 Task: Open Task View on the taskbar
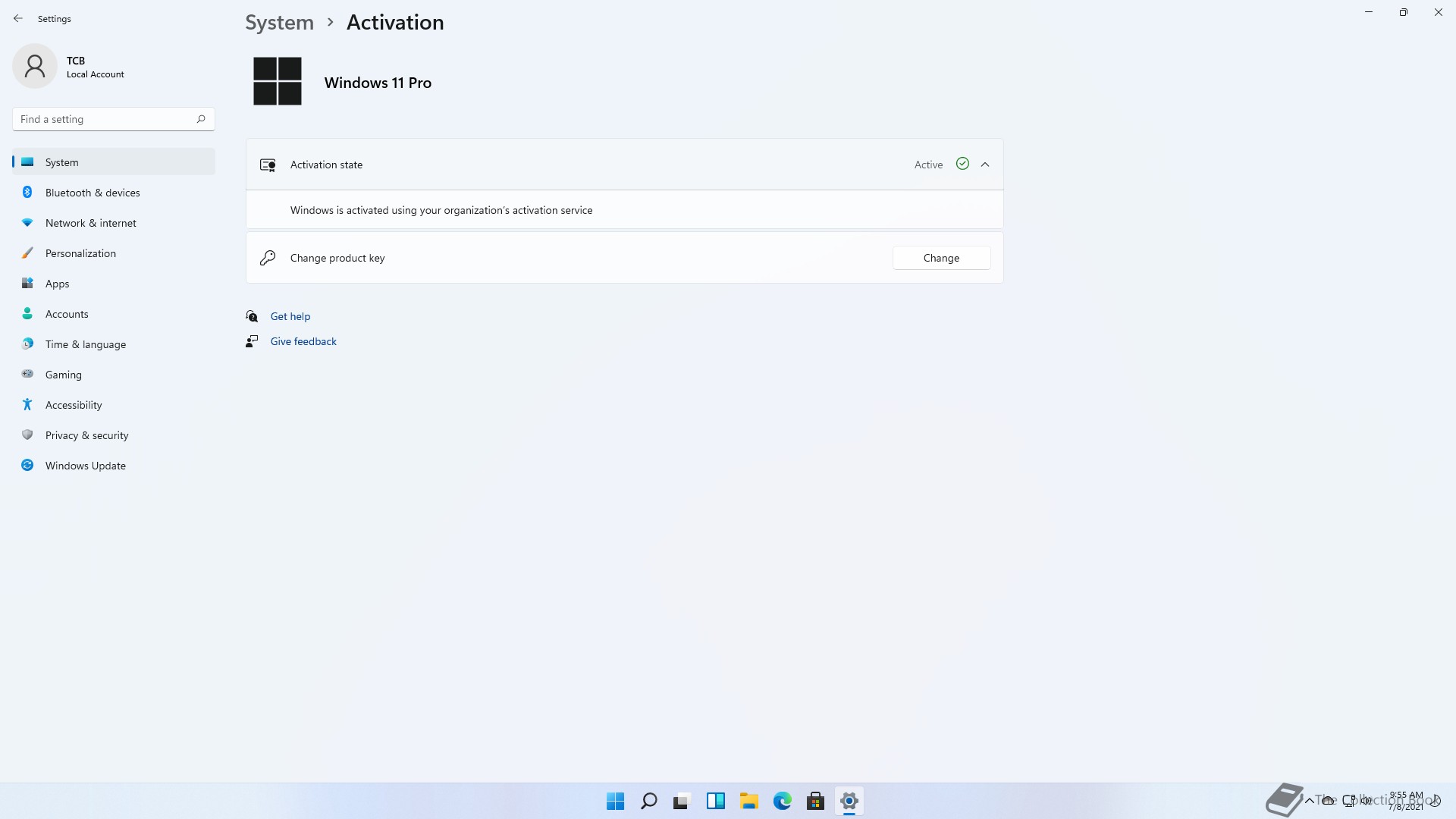click(682, 801)
